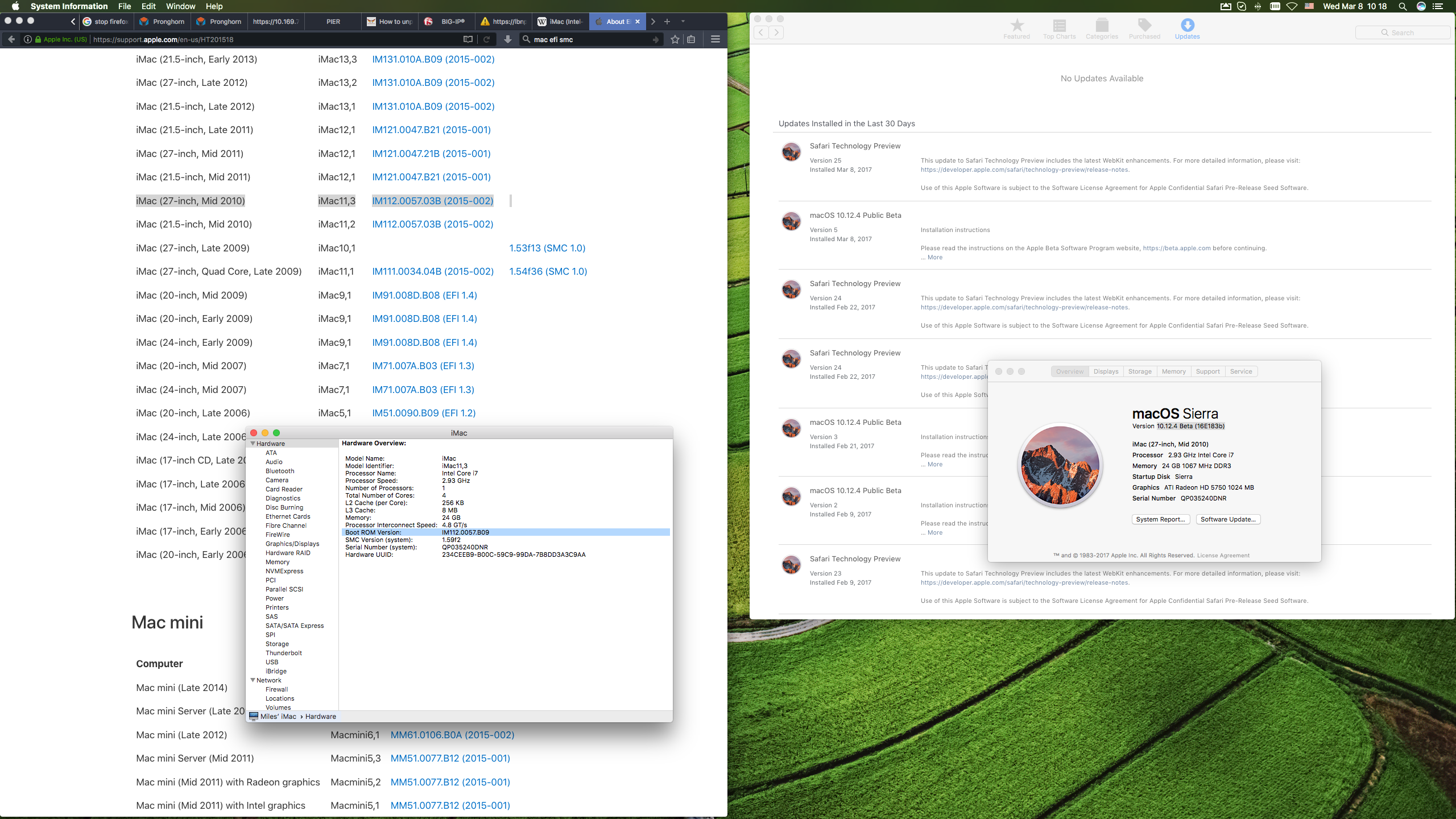Viewport: 1456px width, 819px height.
Task: Open 1.53f13 (SMC 1.0) link
Action: [x=547, y=248]
